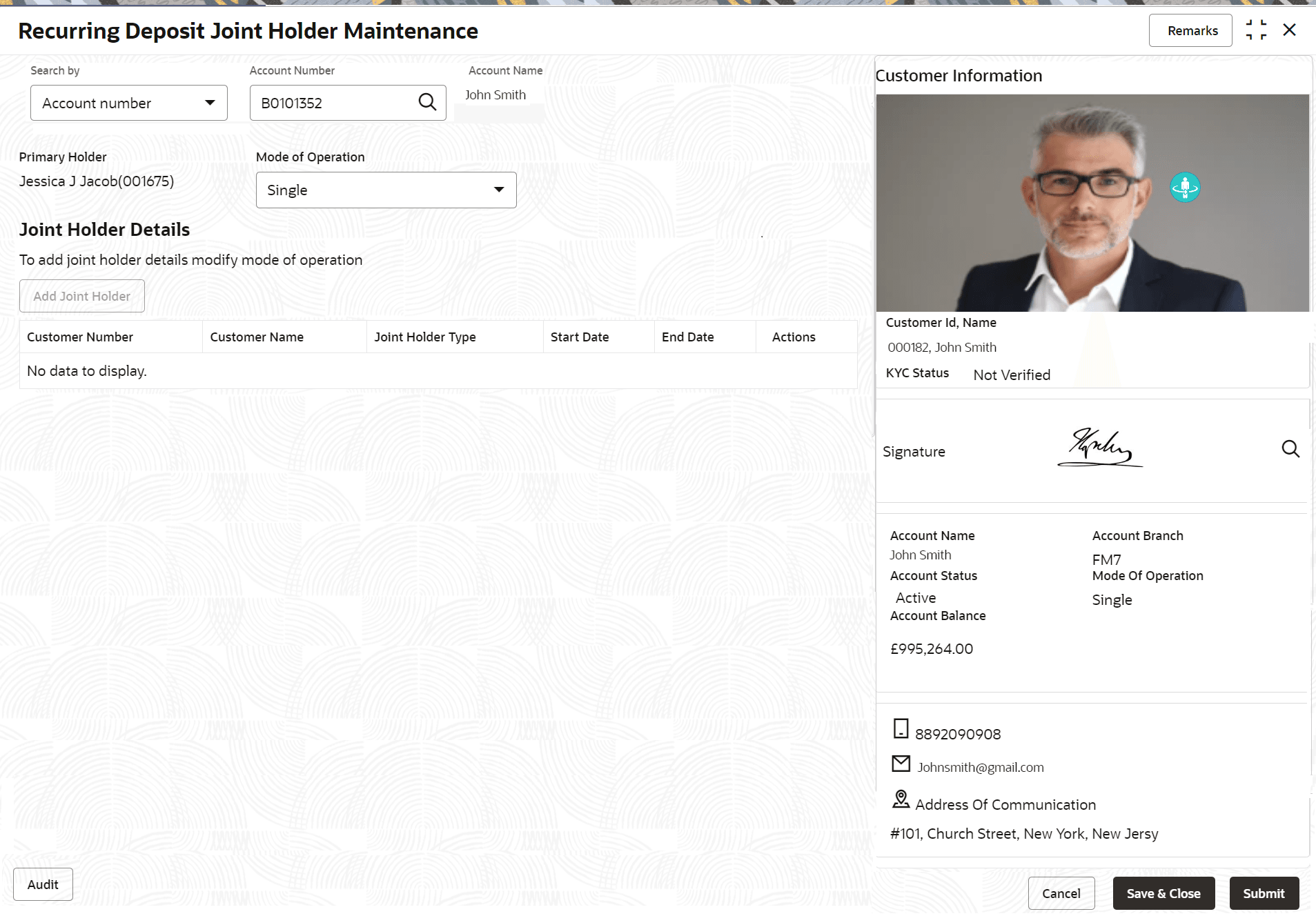The image size is (1316, 916).
Task: Click the Search by dropdown arrow
Action: click(210, 103)
